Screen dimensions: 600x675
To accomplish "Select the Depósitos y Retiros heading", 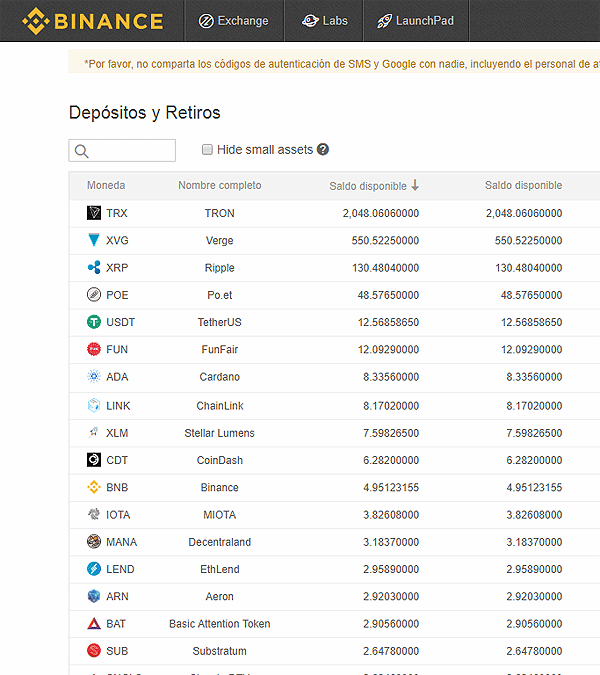I will click(145, 113).
